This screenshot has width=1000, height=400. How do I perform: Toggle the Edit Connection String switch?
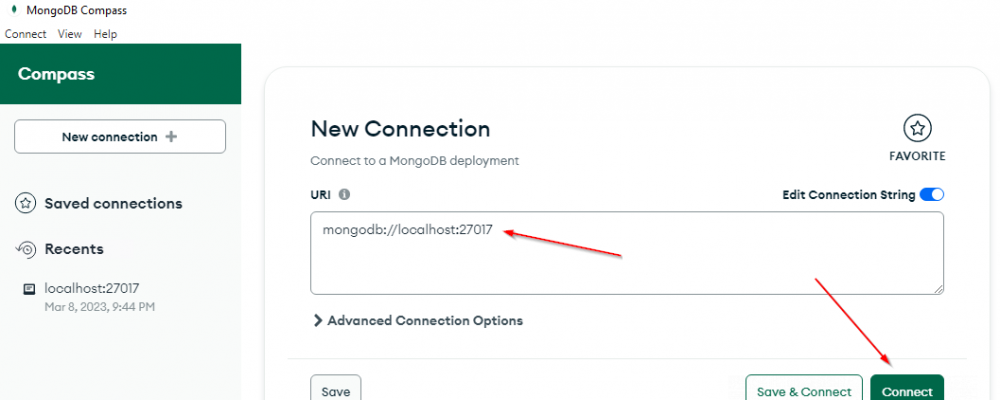coord(931,195)
